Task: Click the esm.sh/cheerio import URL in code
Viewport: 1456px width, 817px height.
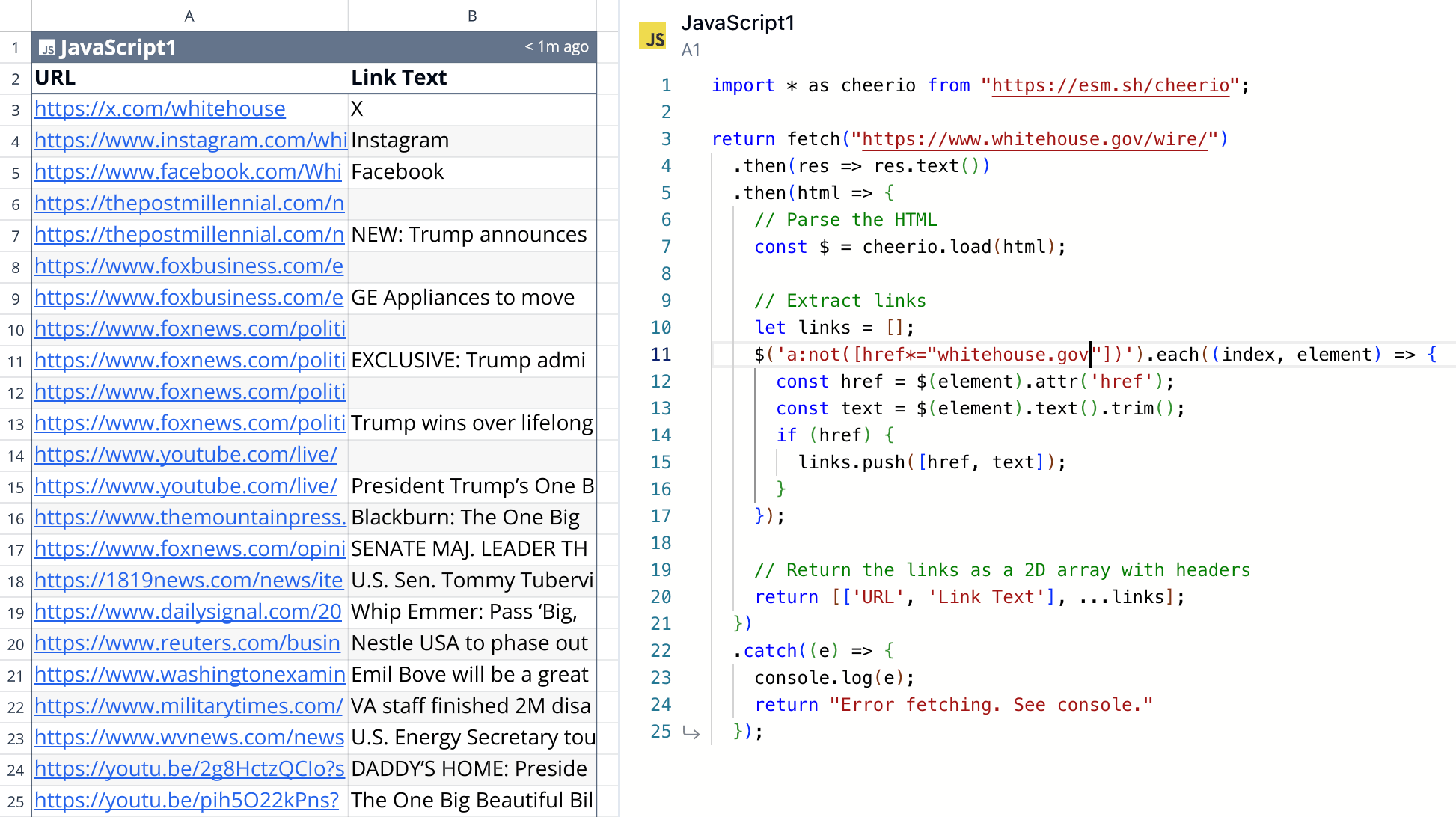Action: (x=1110, y=85)
